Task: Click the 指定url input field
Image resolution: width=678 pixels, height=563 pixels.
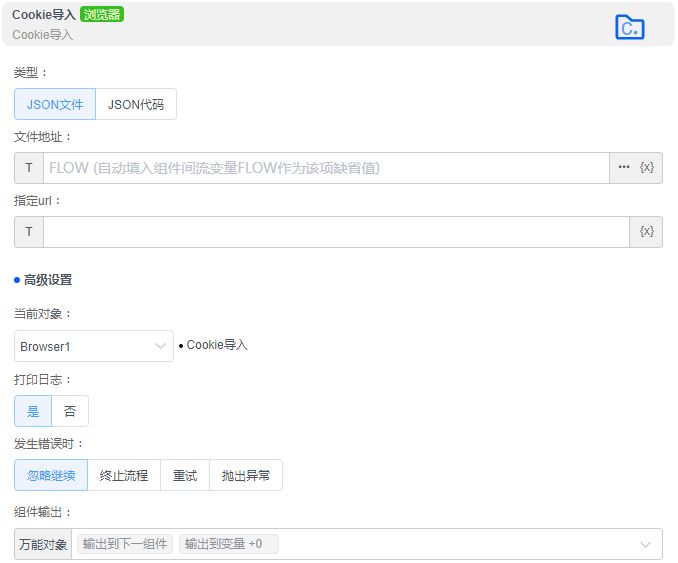Action: [336, 232]
